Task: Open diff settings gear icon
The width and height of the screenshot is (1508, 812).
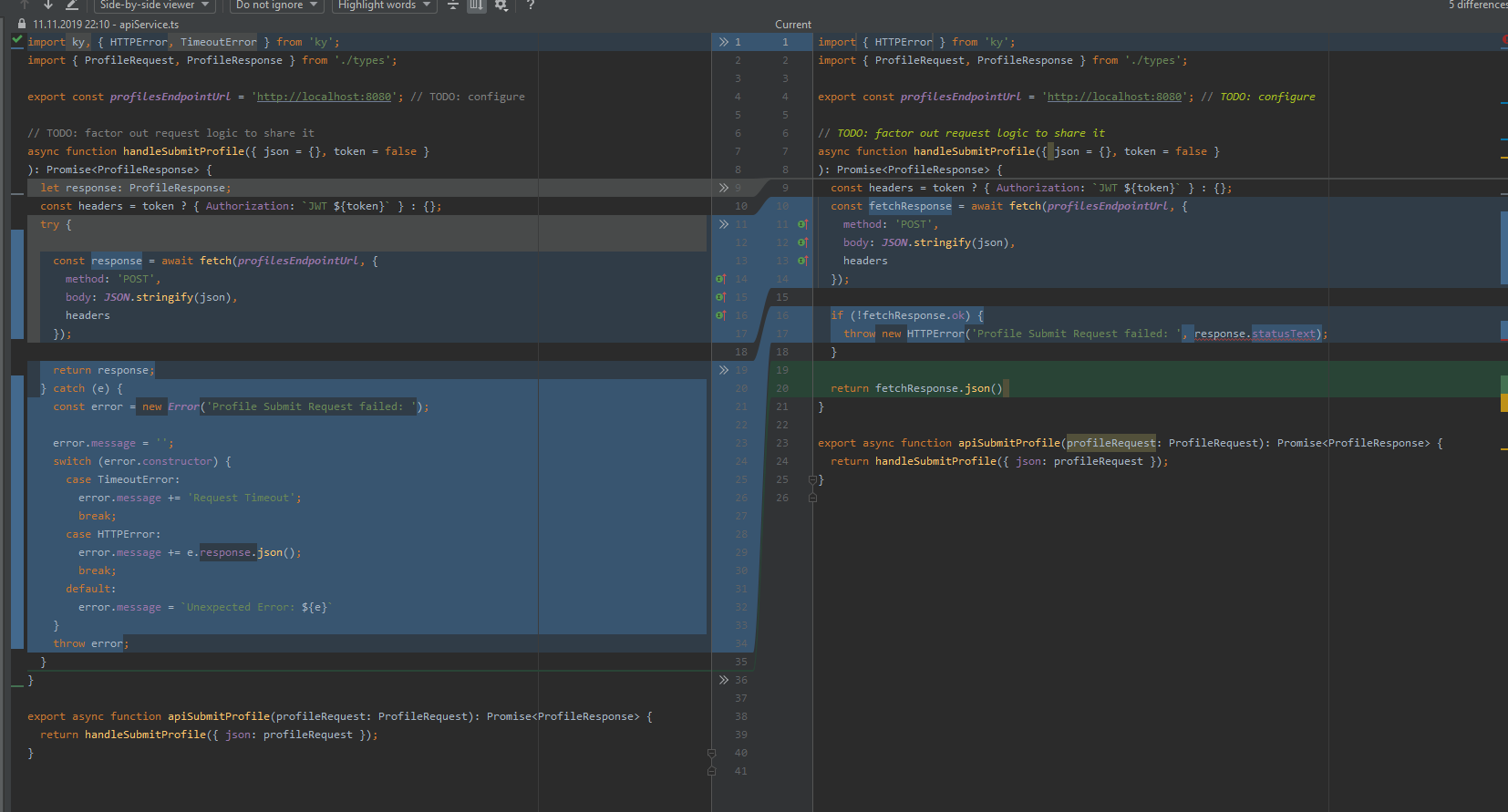Action: 501,5
